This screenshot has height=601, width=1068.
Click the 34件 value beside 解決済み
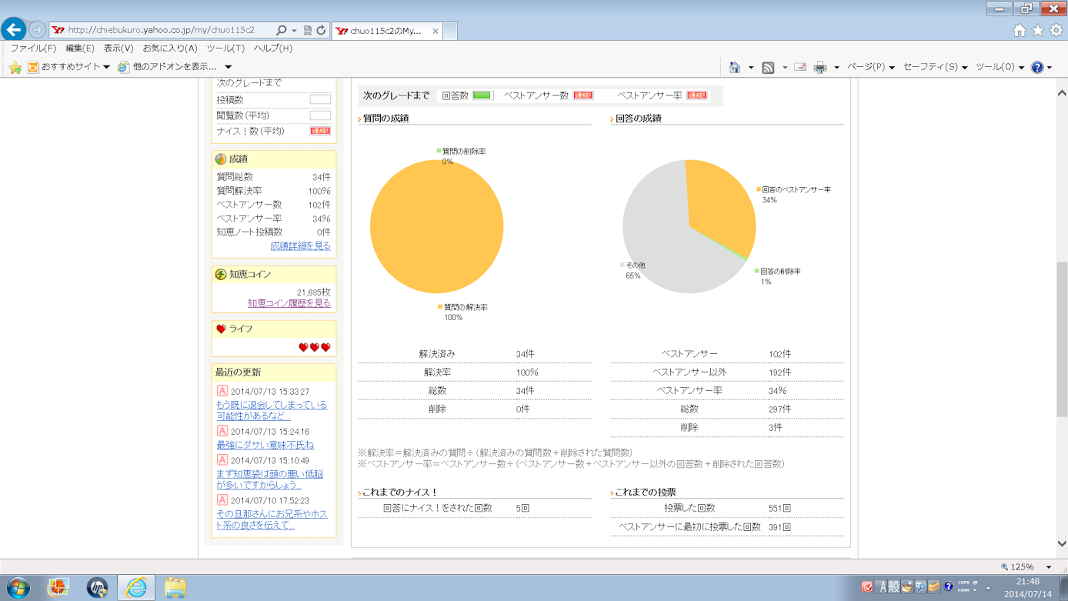tap(524, 354)
